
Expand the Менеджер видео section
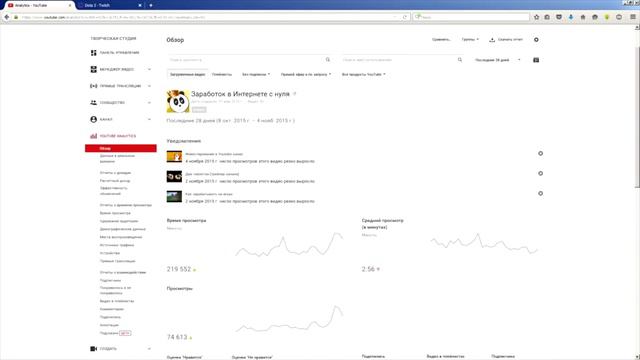coord(149,69)
